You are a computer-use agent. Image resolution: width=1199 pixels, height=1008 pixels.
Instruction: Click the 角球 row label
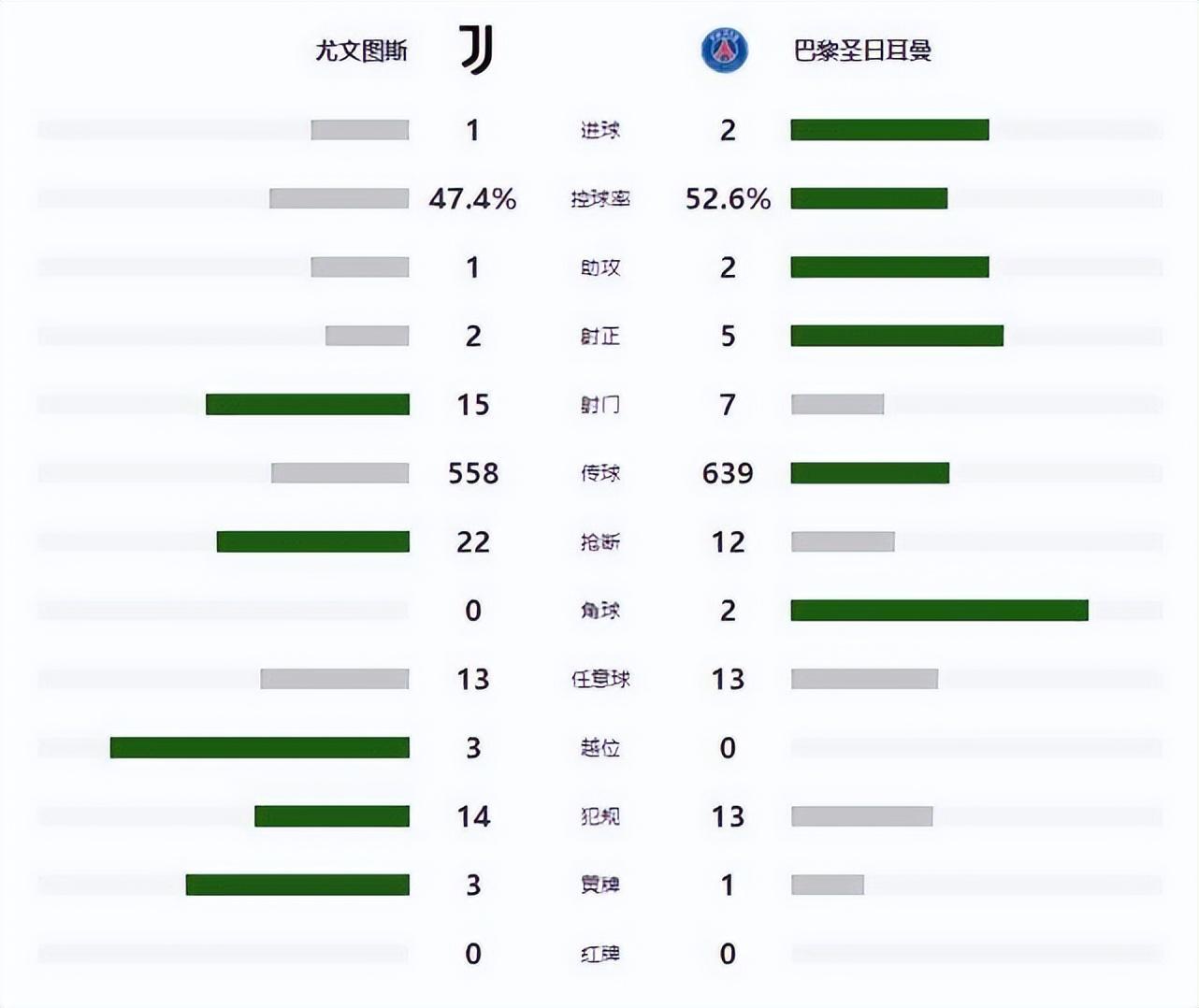pos(599,610)
